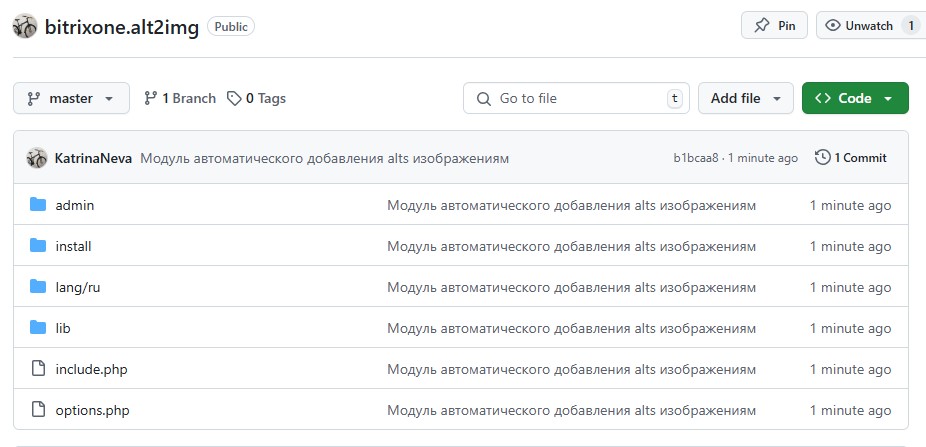Click "1 minute ago" in options.php row

[x=850, y=410]
